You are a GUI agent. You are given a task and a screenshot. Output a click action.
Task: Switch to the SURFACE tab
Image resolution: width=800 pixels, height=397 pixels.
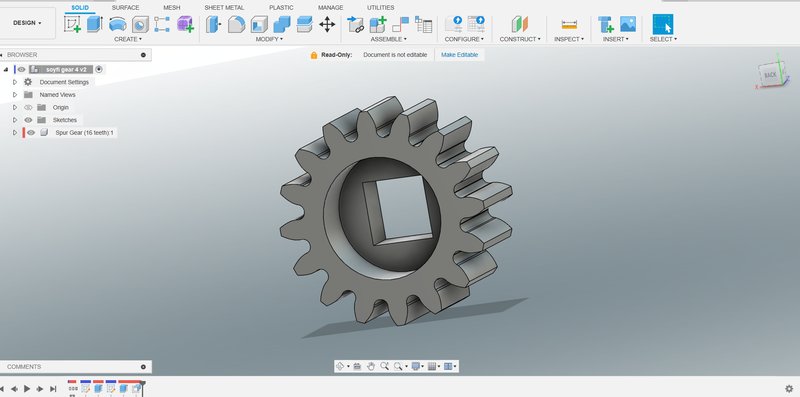(126, 8)
